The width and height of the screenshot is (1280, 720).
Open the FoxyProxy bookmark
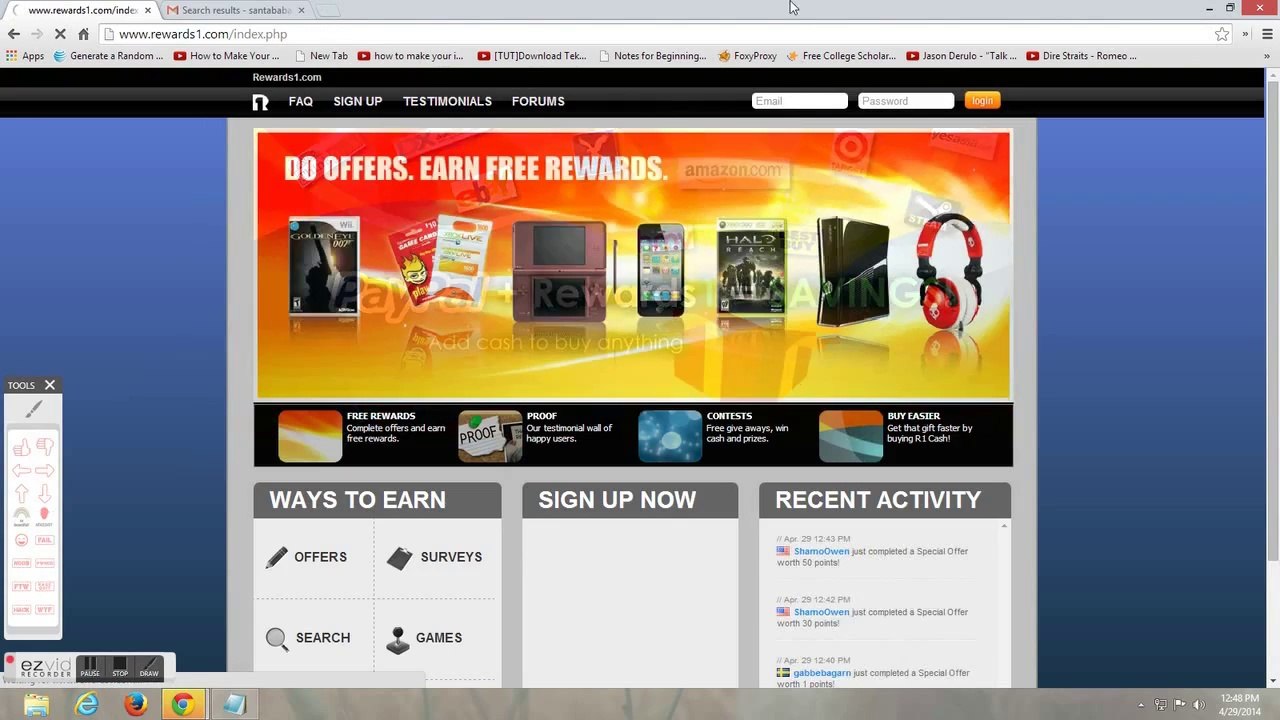click(747, 56)
